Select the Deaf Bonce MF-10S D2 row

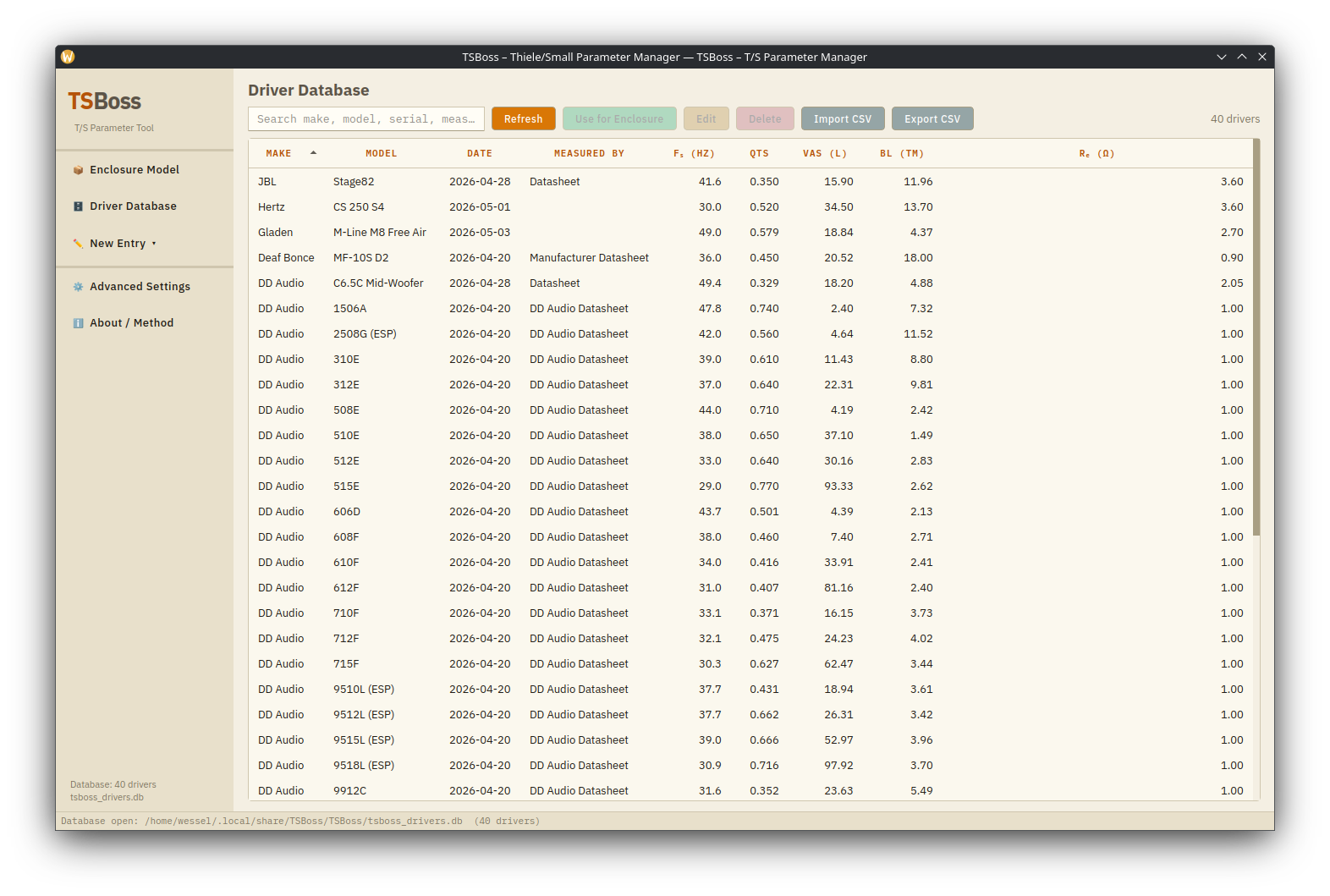[750, 258]
